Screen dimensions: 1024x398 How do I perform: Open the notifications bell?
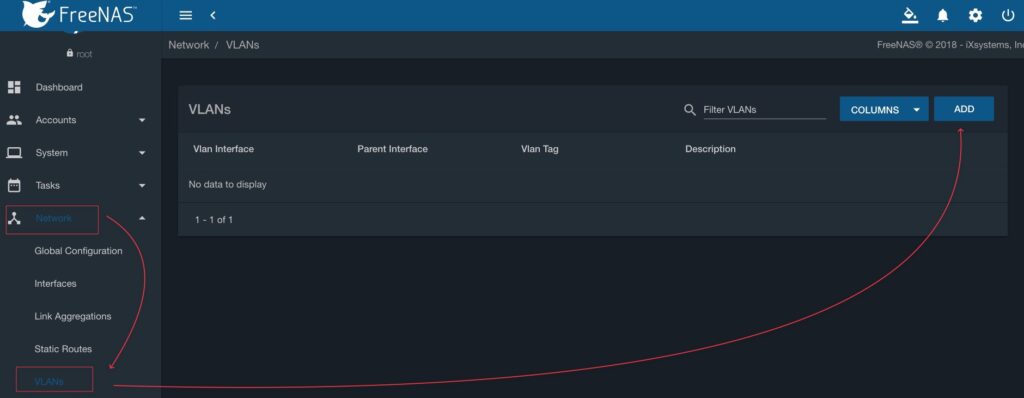(942, 15)
